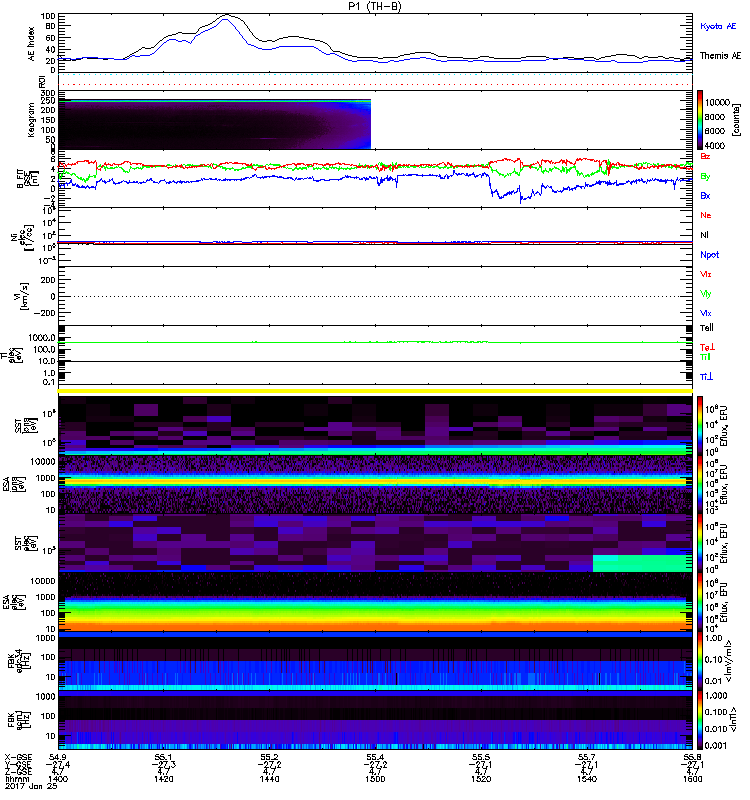The width and height of the screenshot is (750, 800).
Task: Click the blue velocity legend label below Viy
Action: tap(705, 313)
